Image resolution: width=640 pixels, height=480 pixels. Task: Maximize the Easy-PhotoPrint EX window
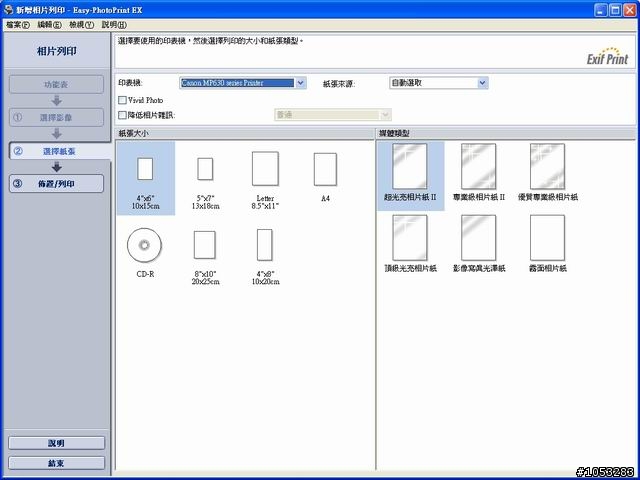tap(616, 10)
